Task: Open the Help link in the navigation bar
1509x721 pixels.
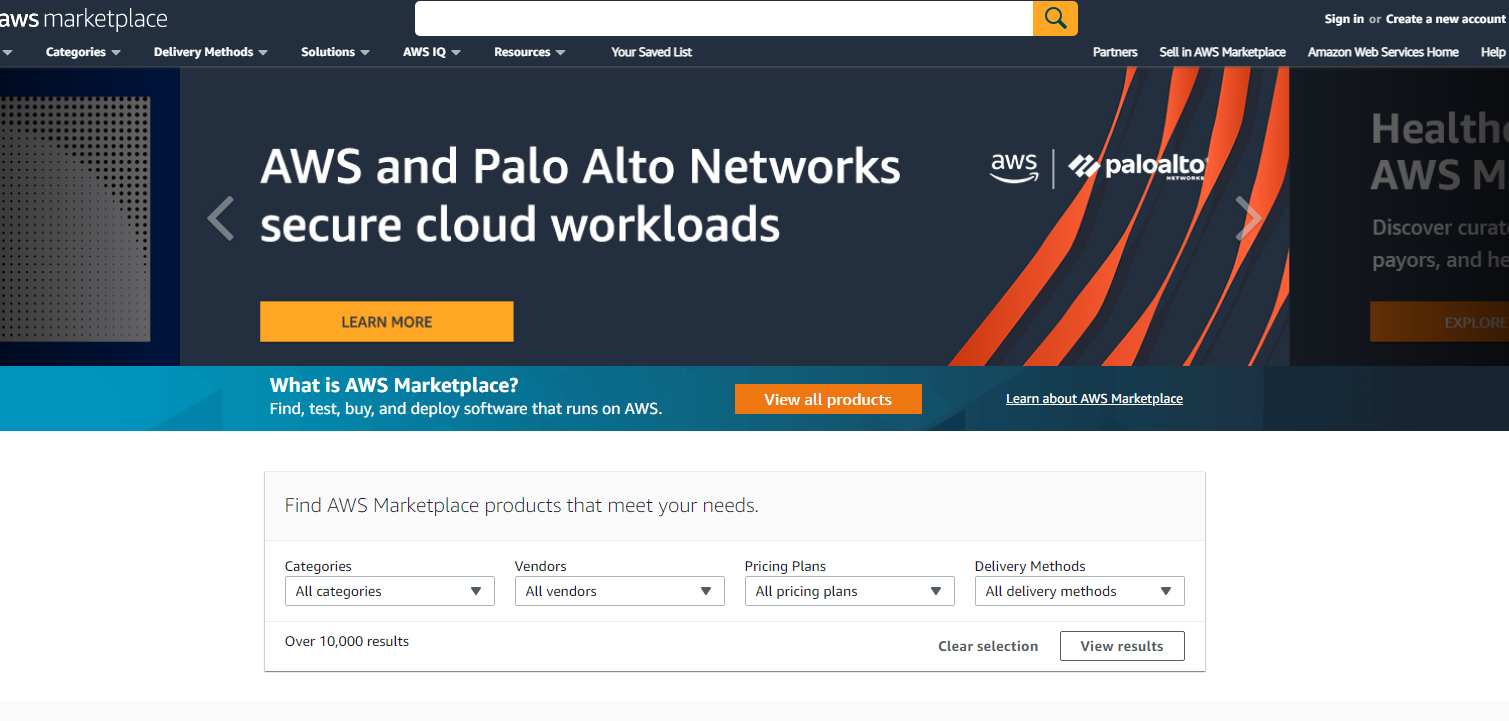Action: [x=1493, y=52]
